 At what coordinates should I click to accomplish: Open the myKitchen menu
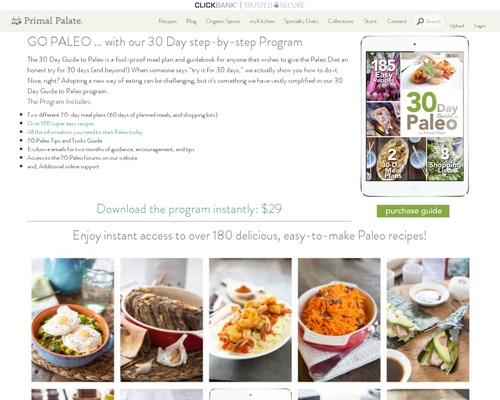262,21
